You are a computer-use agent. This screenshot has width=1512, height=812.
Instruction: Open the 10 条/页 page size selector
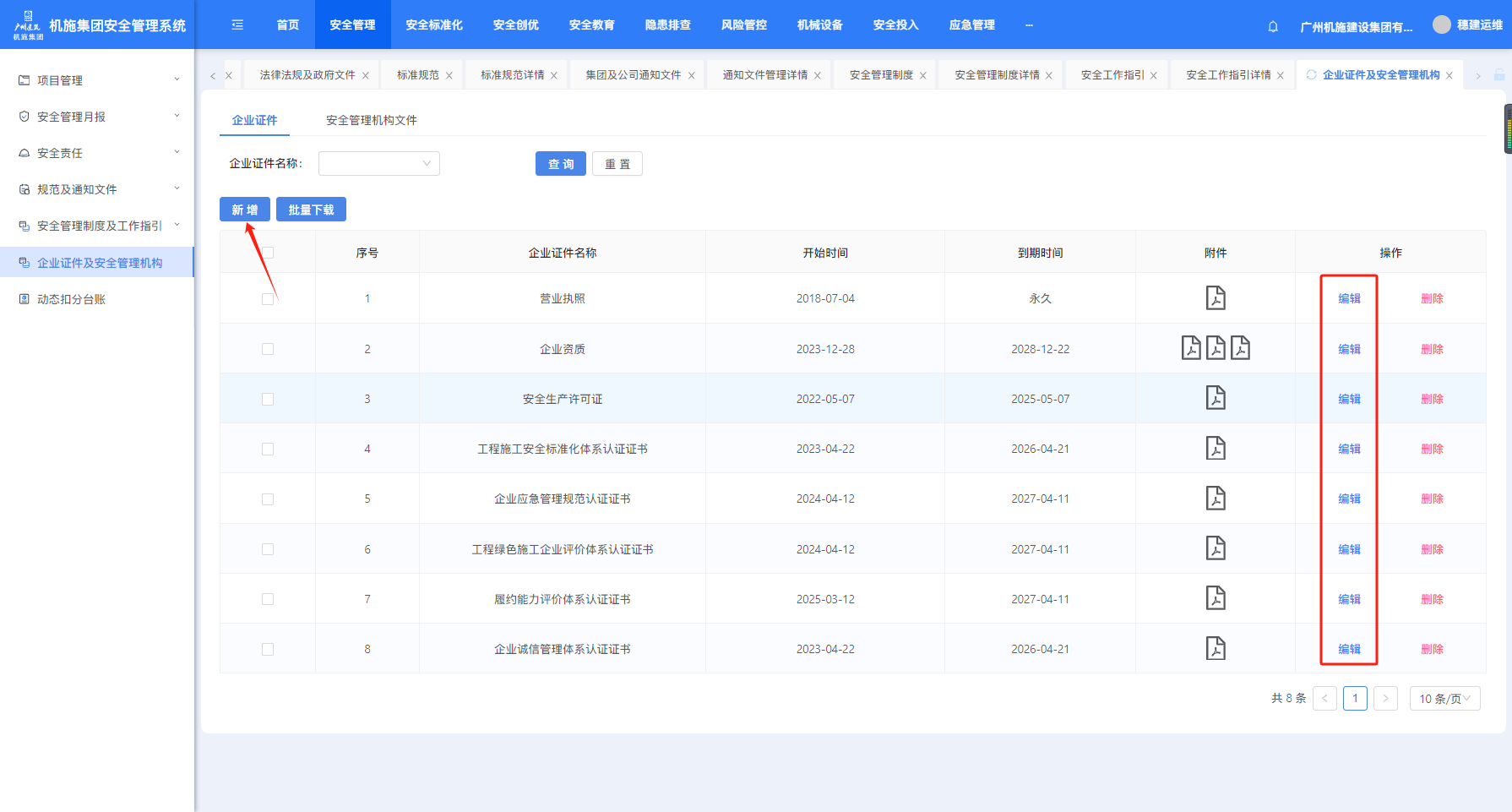click(x=1444, y=699)
